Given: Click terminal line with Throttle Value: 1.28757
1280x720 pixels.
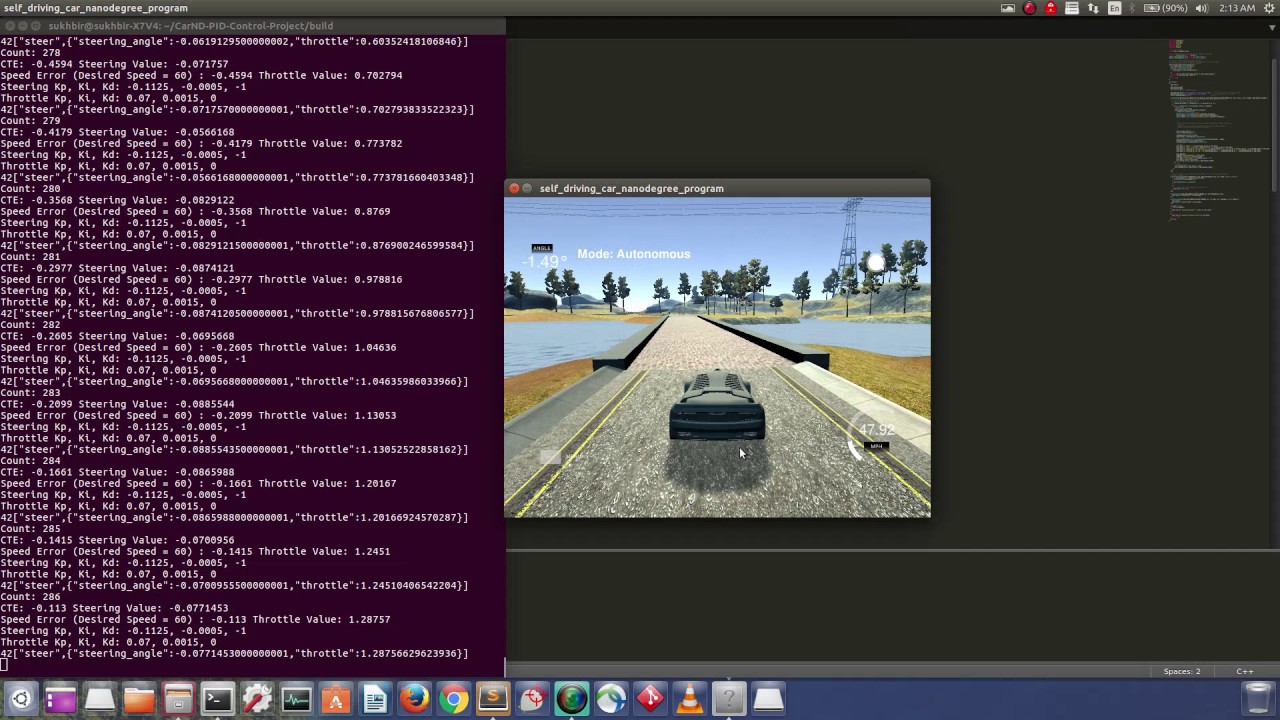Looking at the screenshot, I should click(195, 619).
